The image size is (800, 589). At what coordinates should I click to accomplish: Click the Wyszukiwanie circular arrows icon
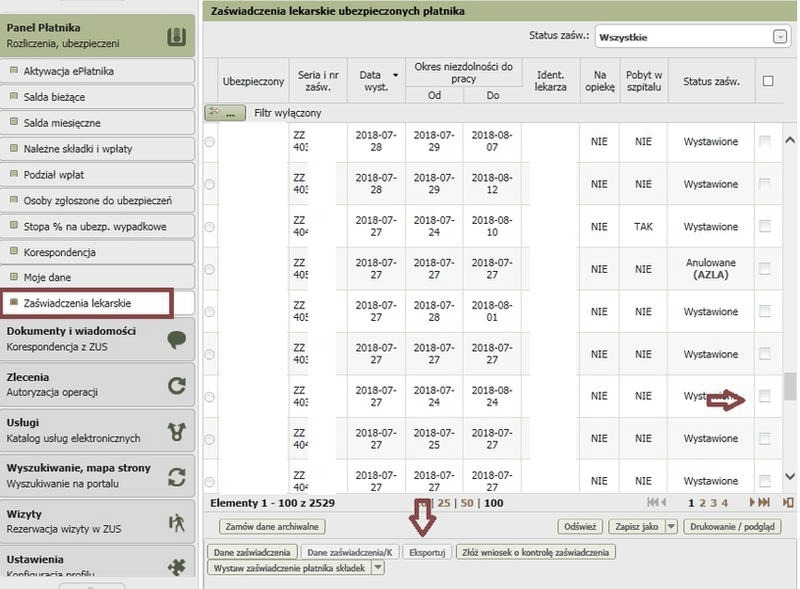point(177,477)
